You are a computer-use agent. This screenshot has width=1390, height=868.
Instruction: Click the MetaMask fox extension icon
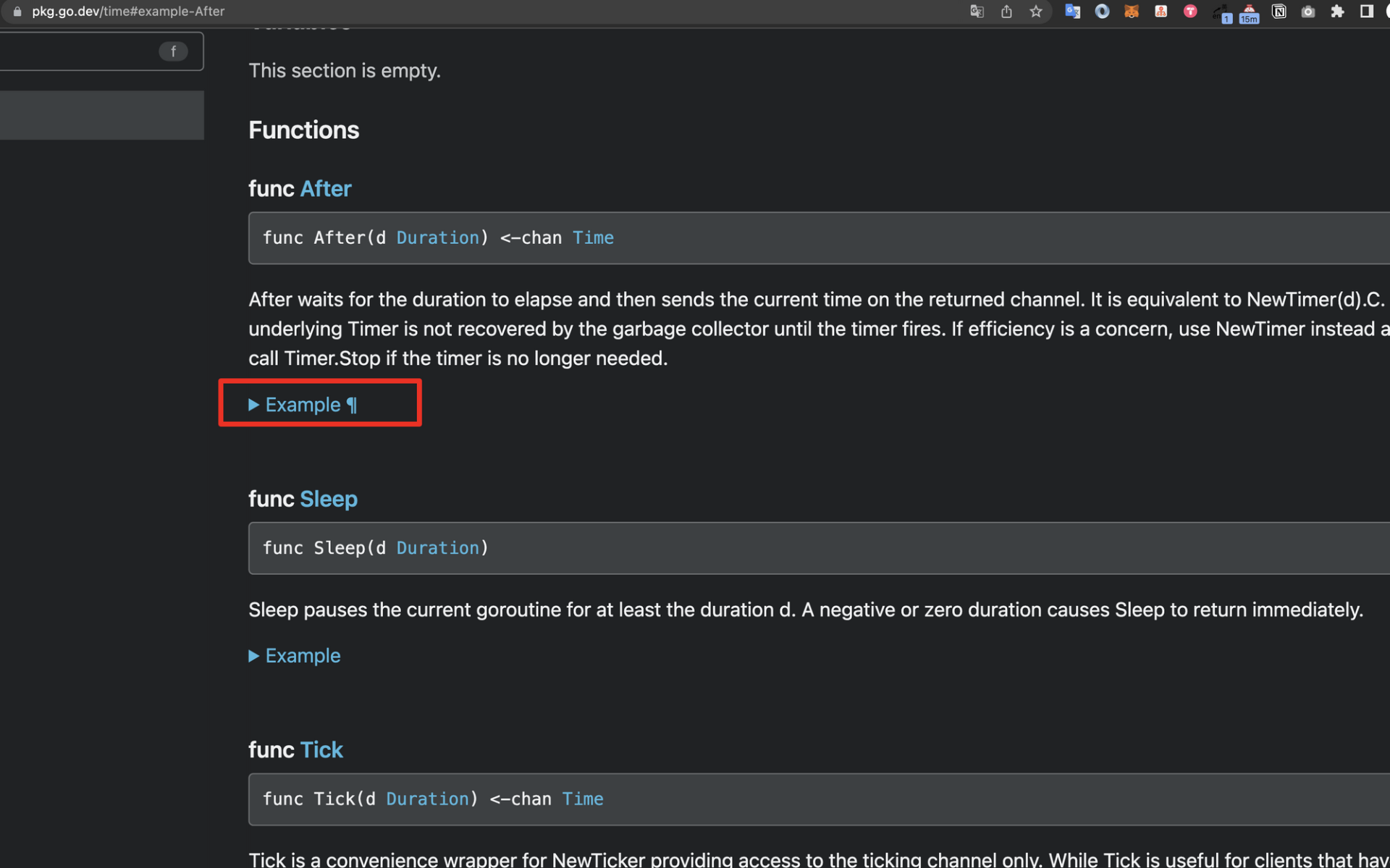(x=1131, y=12)
